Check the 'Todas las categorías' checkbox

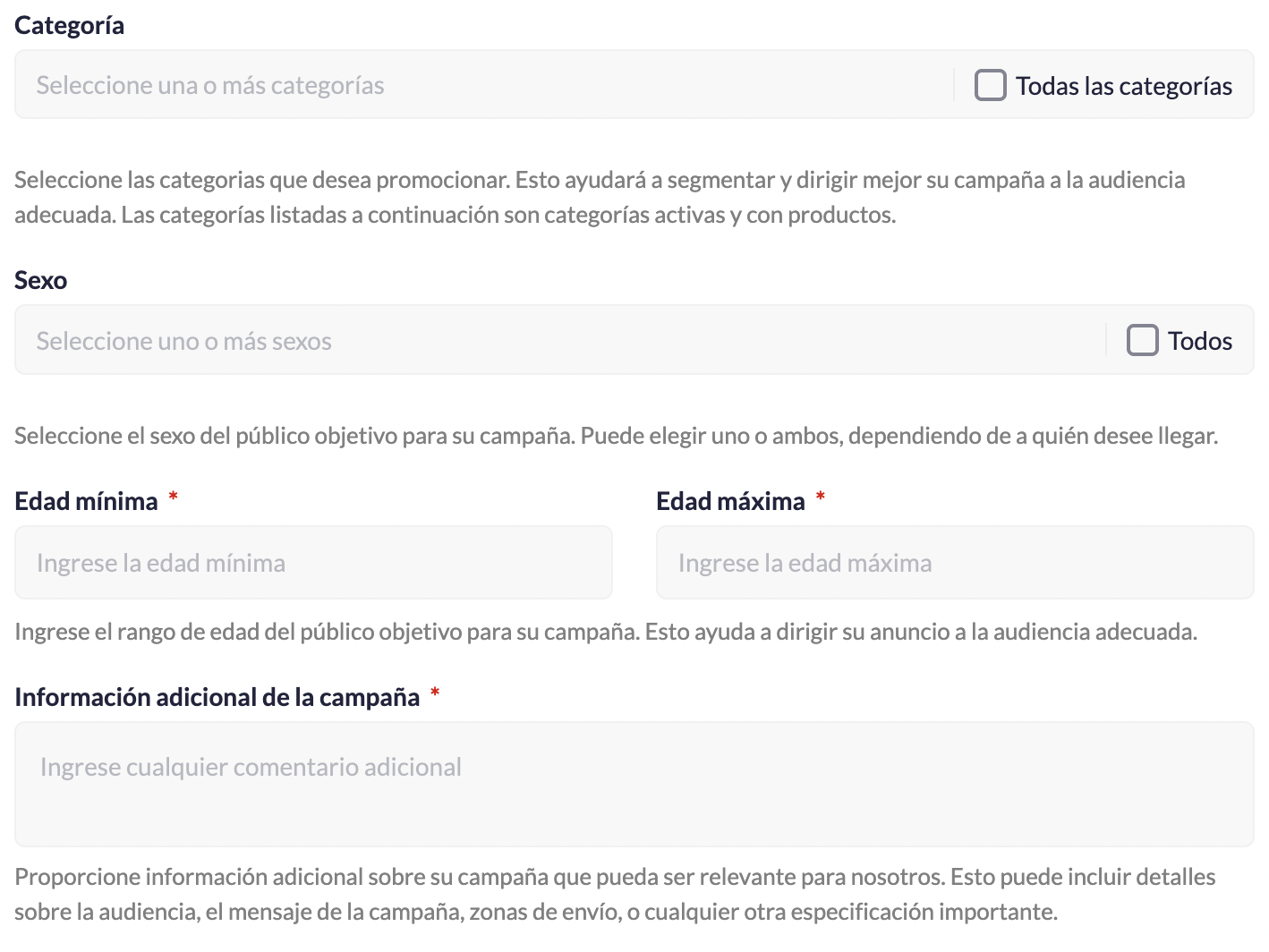tap(990, 85)
